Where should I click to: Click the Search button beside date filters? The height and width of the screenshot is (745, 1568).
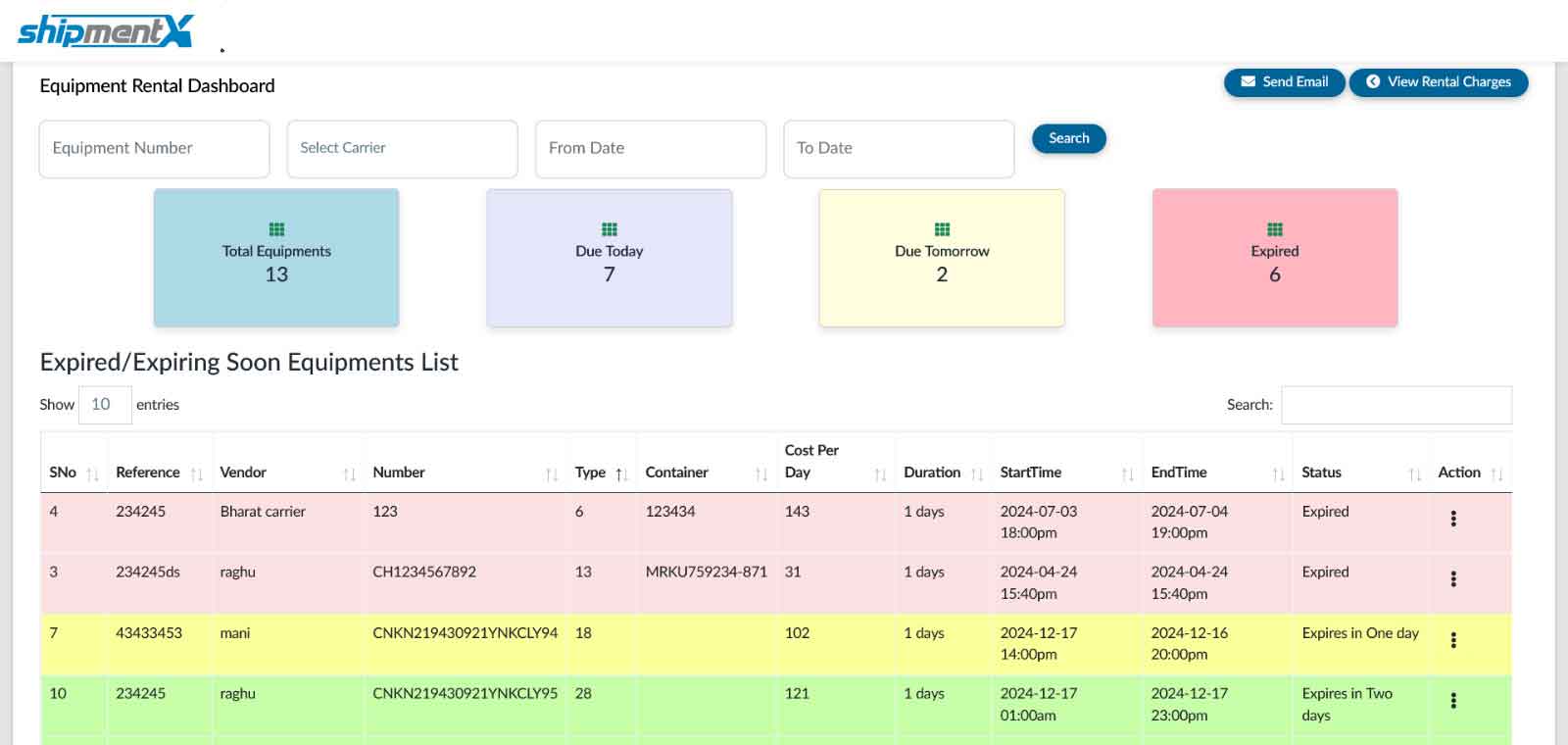[1069, 138]
